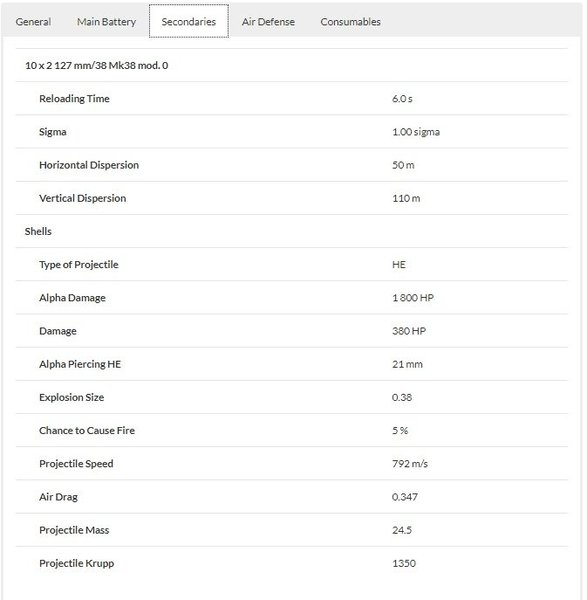The width and height of the screenshot is (587, 600).
Task: Click the Horizontal Dispersion label
Action: tap(89, 165)
